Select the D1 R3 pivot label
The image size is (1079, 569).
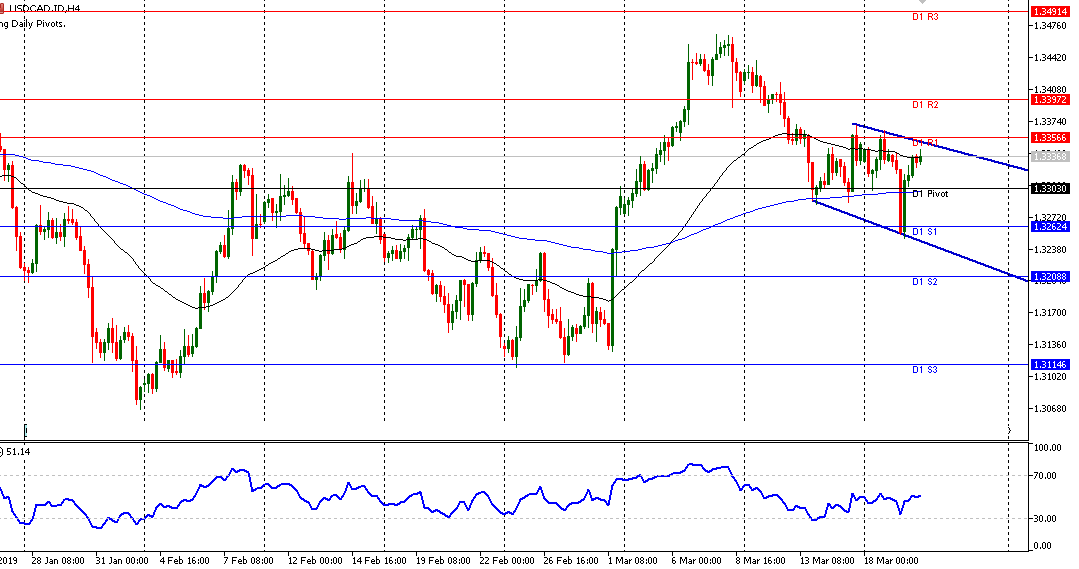click(924, 17)
